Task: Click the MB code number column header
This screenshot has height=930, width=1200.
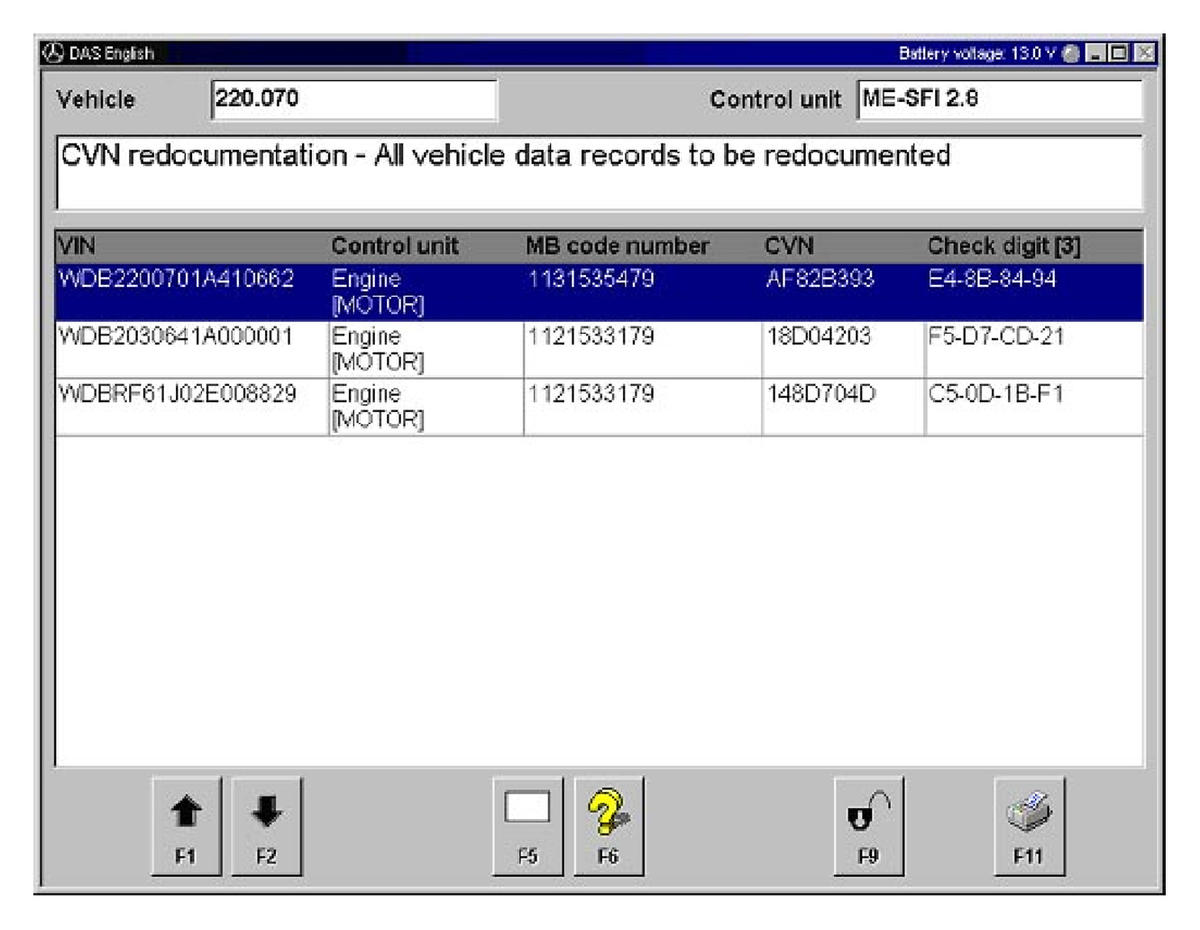Action: click(617, 246)
